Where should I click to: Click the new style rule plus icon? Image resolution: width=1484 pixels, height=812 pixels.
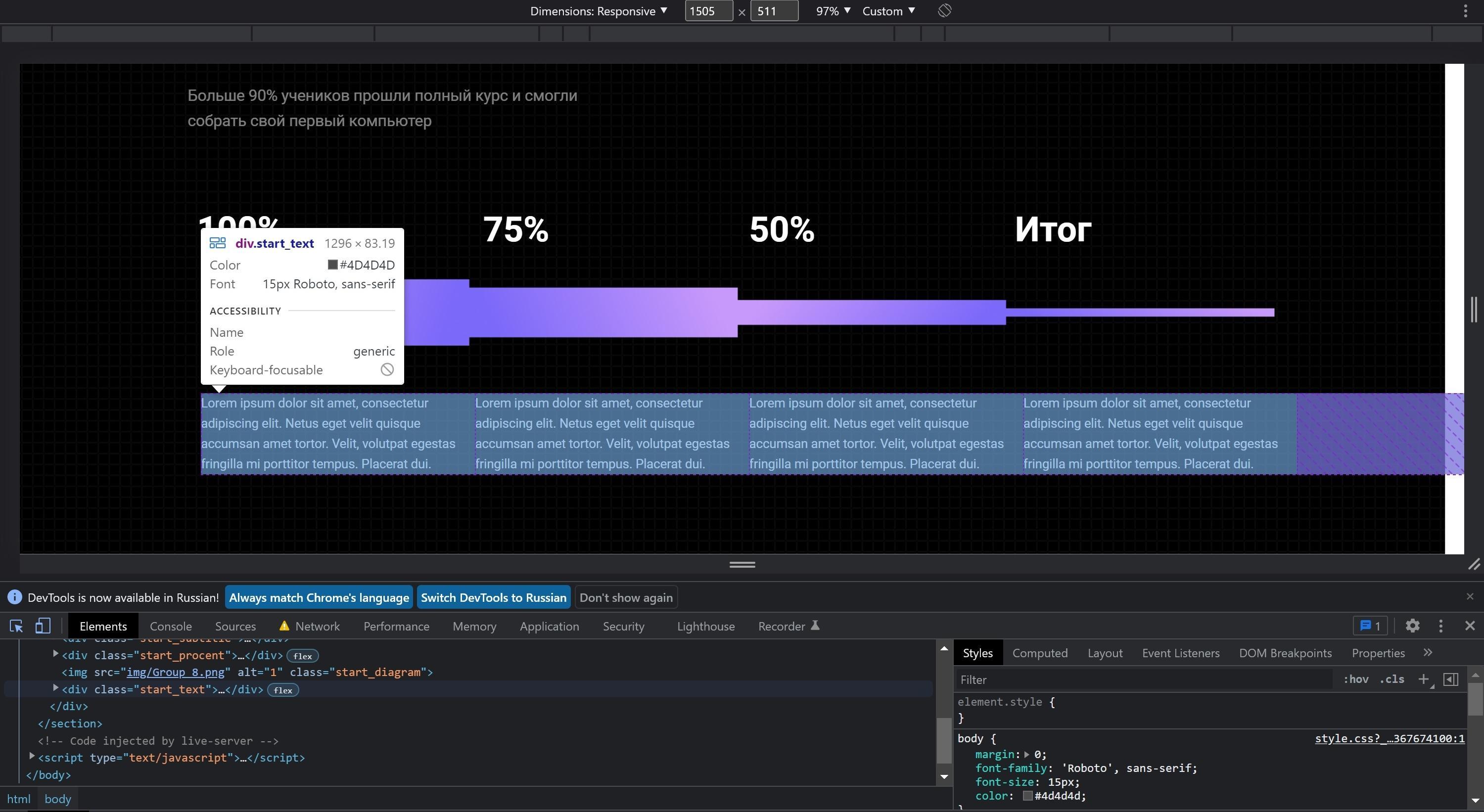1423,679
